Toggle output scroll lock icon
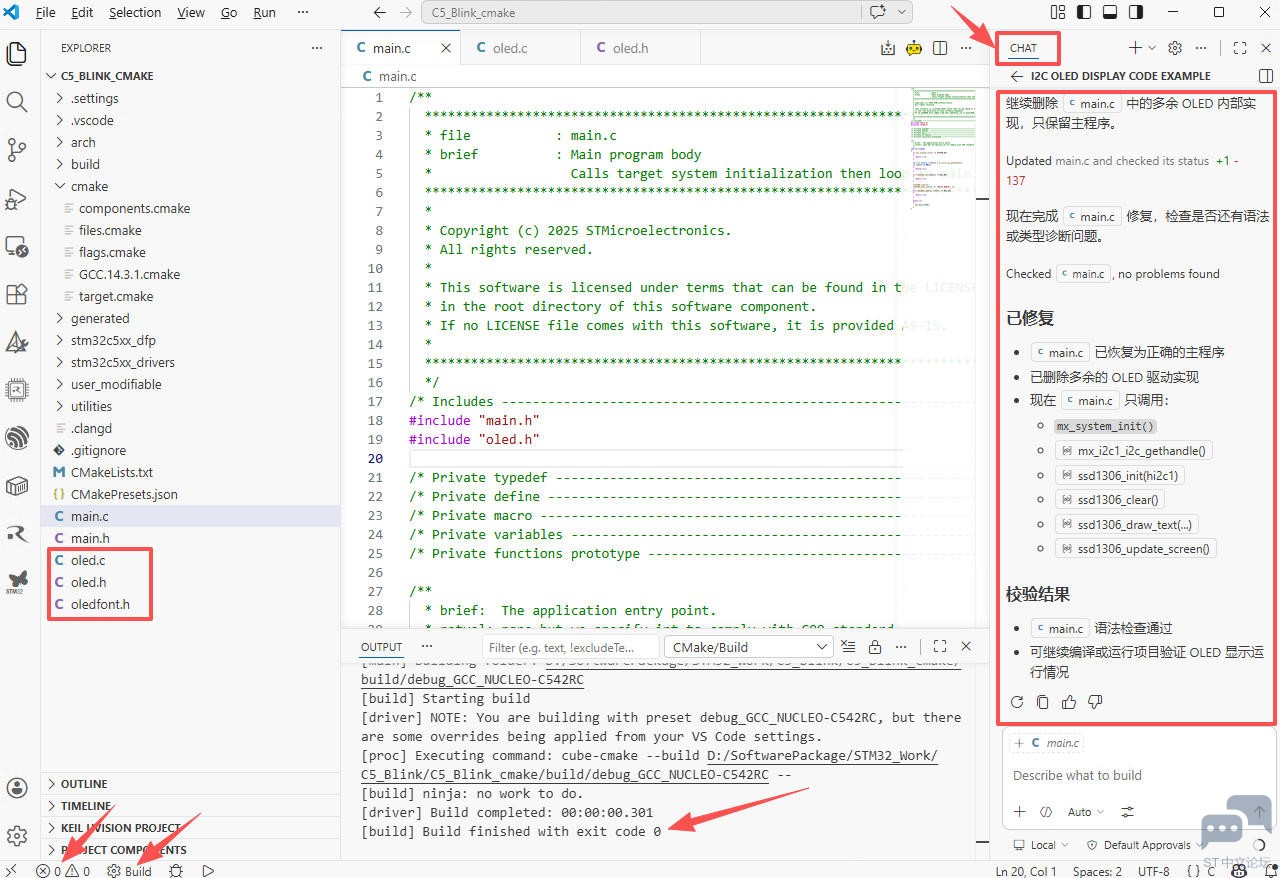This screenshot has width=1280, height=878. click(875, 647)
